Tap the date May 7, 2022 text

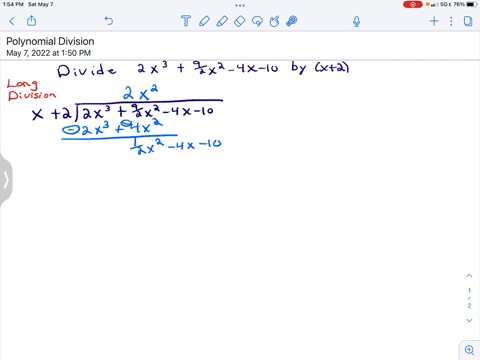tap(48, 53)
